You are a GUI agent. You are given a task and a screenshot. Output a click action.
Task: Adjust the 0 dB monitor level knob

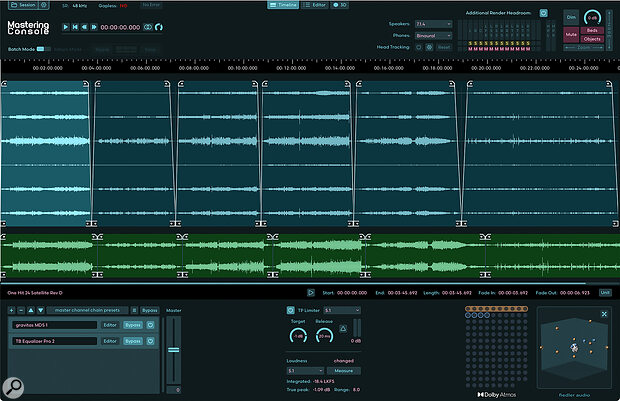pos(592,17)
